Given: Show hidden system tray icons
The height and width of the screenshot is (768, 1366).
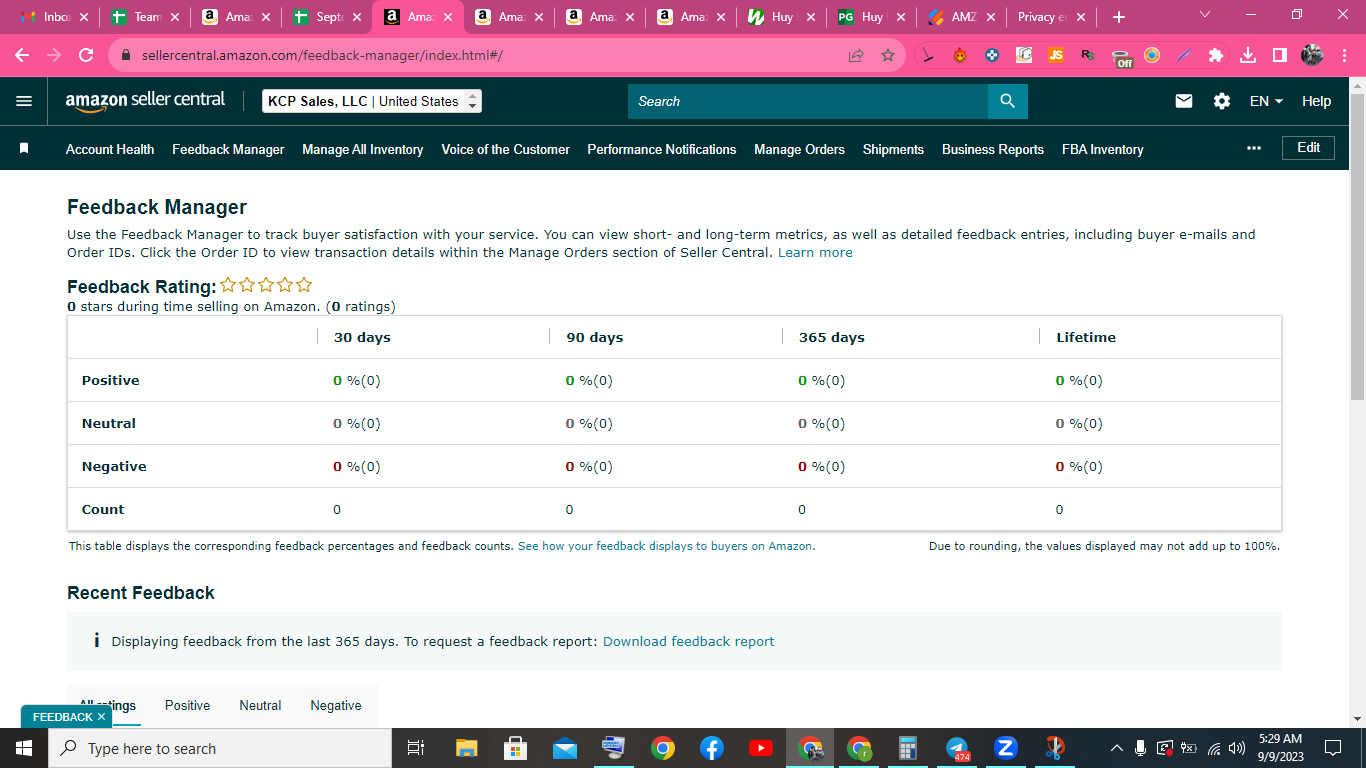Looking at the screenshot, I should (1116, 748).
